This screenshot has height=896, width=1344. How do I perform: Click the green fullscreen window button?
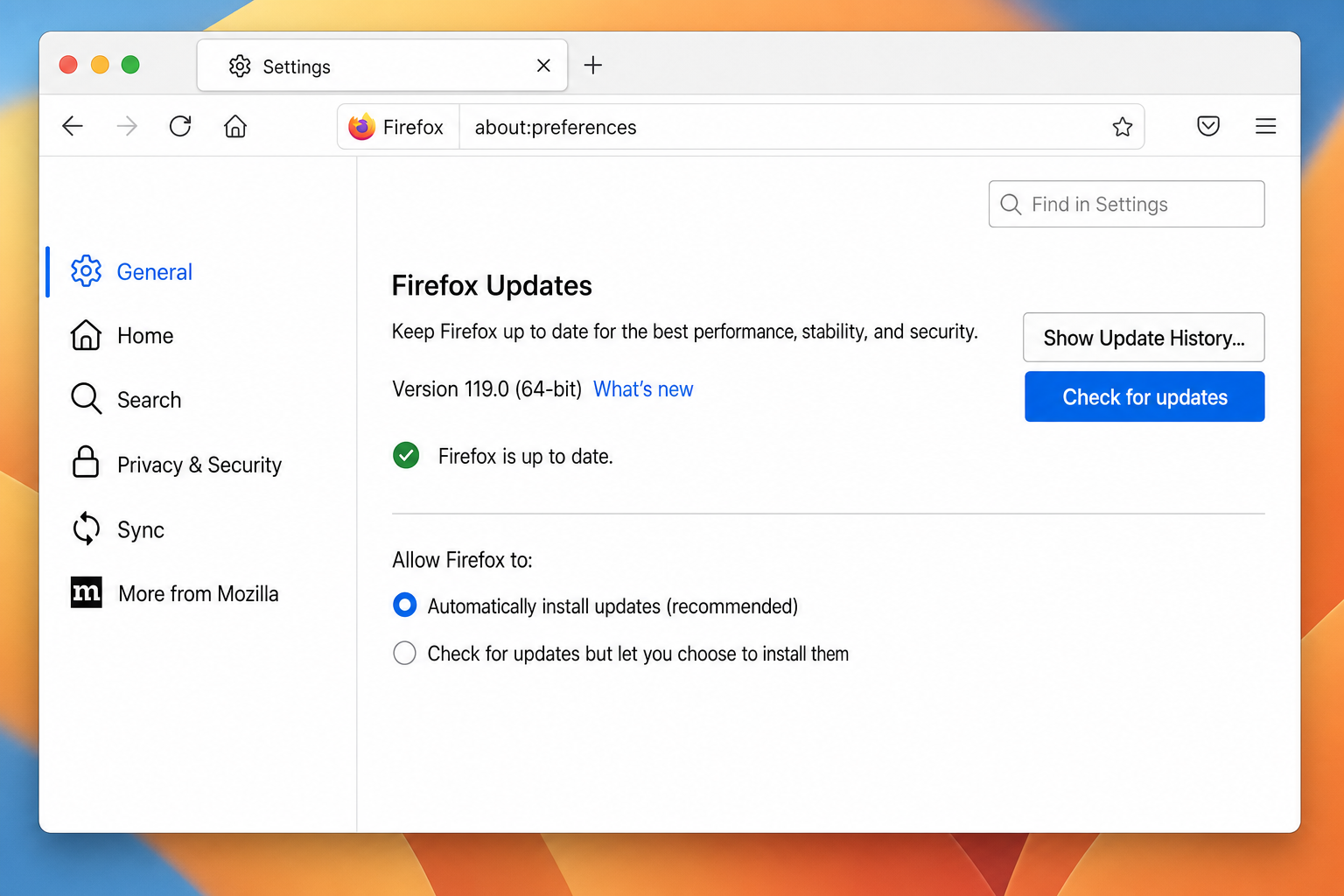tap(130, 65)
